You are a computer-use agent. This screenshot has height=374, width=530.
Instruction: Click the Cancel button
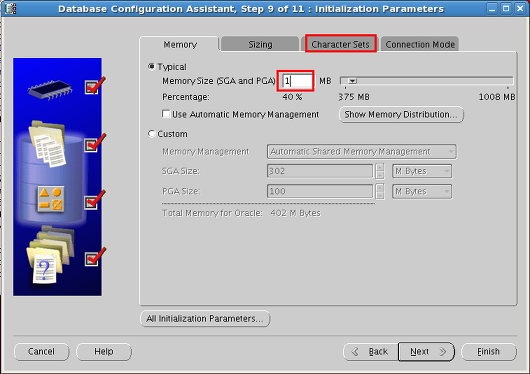pos(41,352)
